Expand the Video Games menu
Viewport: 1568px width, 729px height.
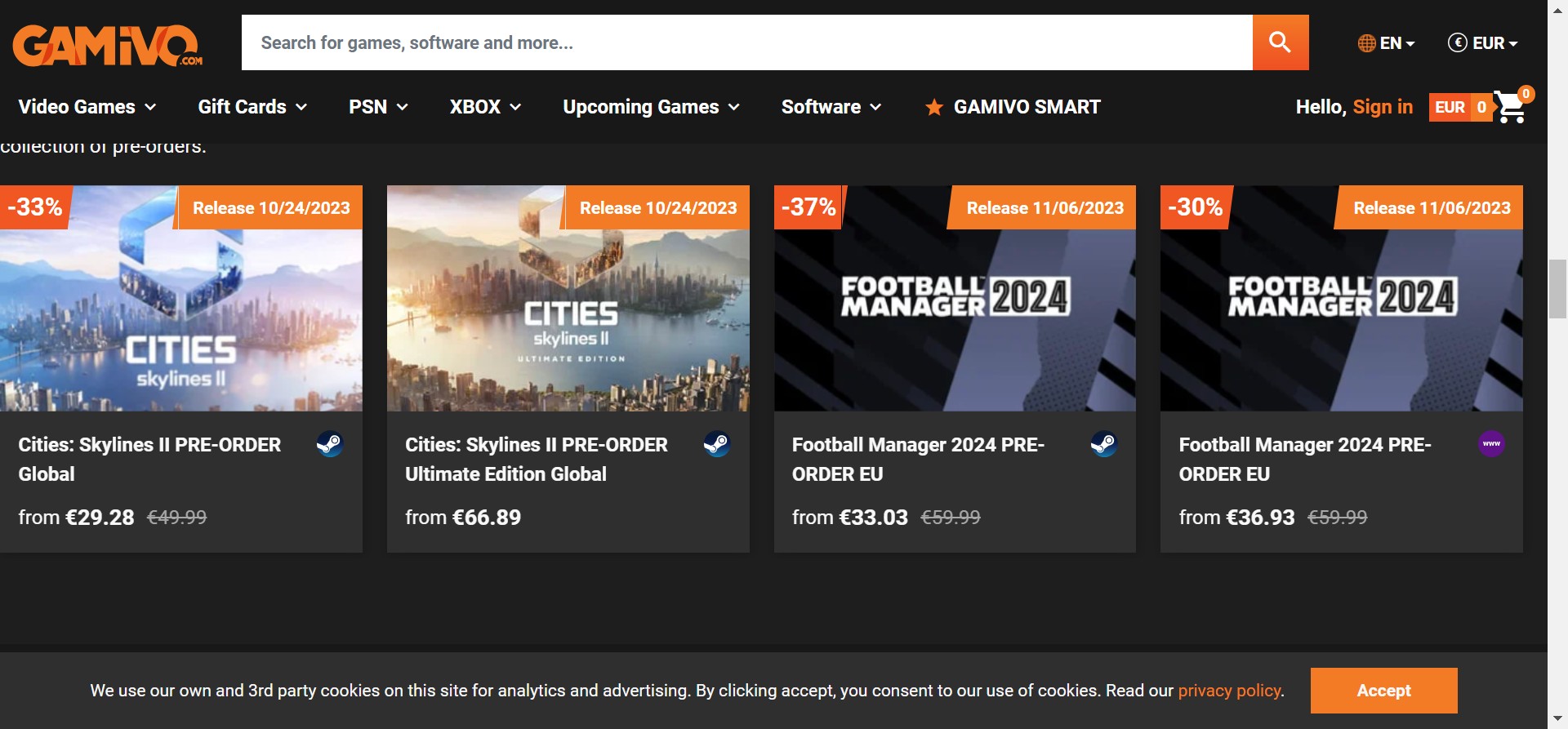(x=87, y=107)
